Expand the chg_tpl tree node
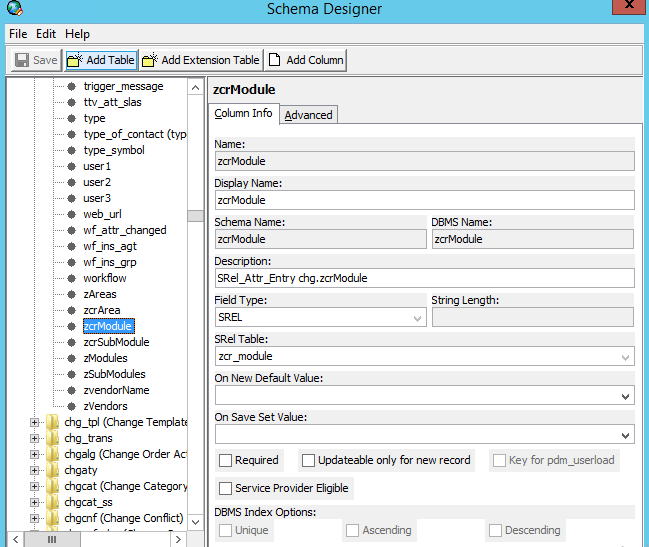Image resolution: width=649 pixels, height=547 pixels. [34, 422]
